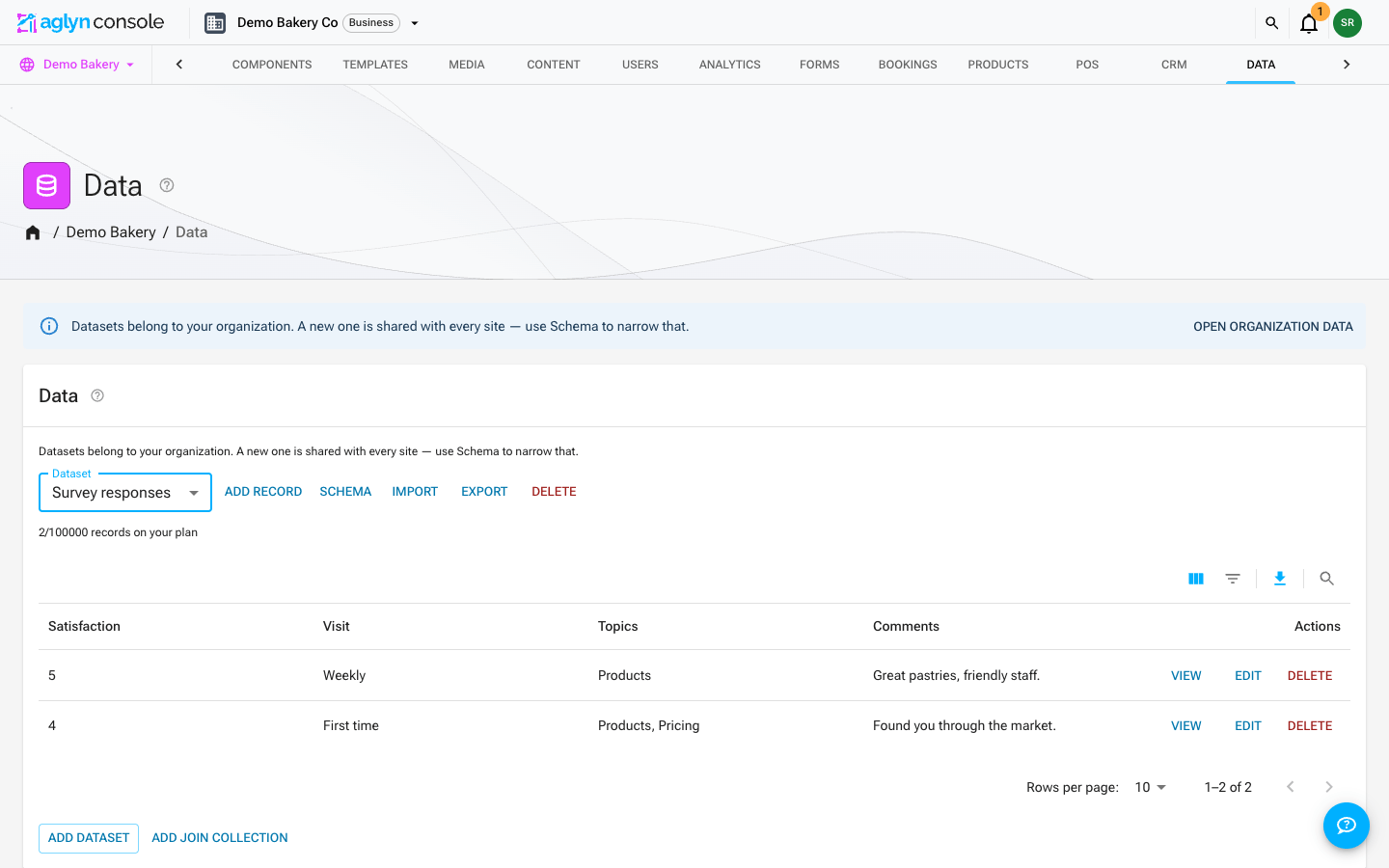Switch to the PRODUCTS tab

pos(998,65)
